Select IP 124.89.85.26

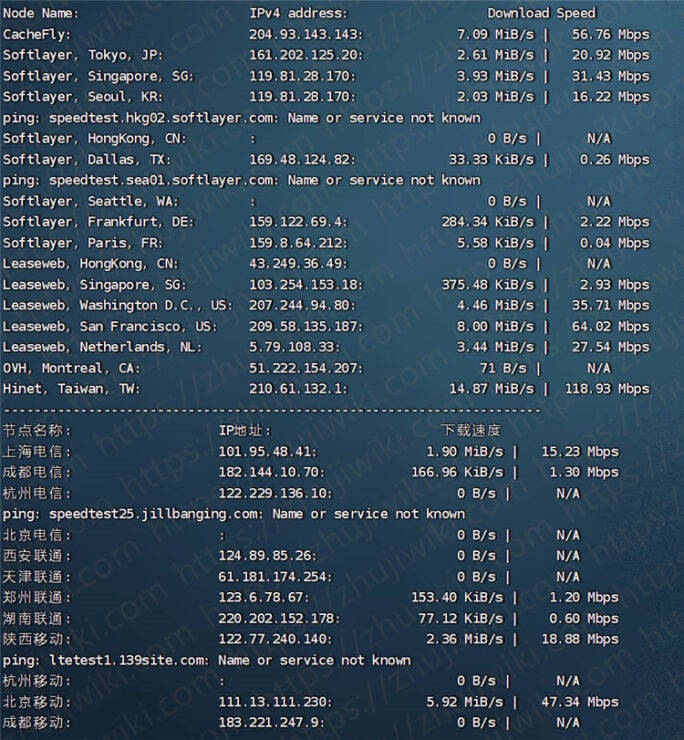click(x=268, y=556)
